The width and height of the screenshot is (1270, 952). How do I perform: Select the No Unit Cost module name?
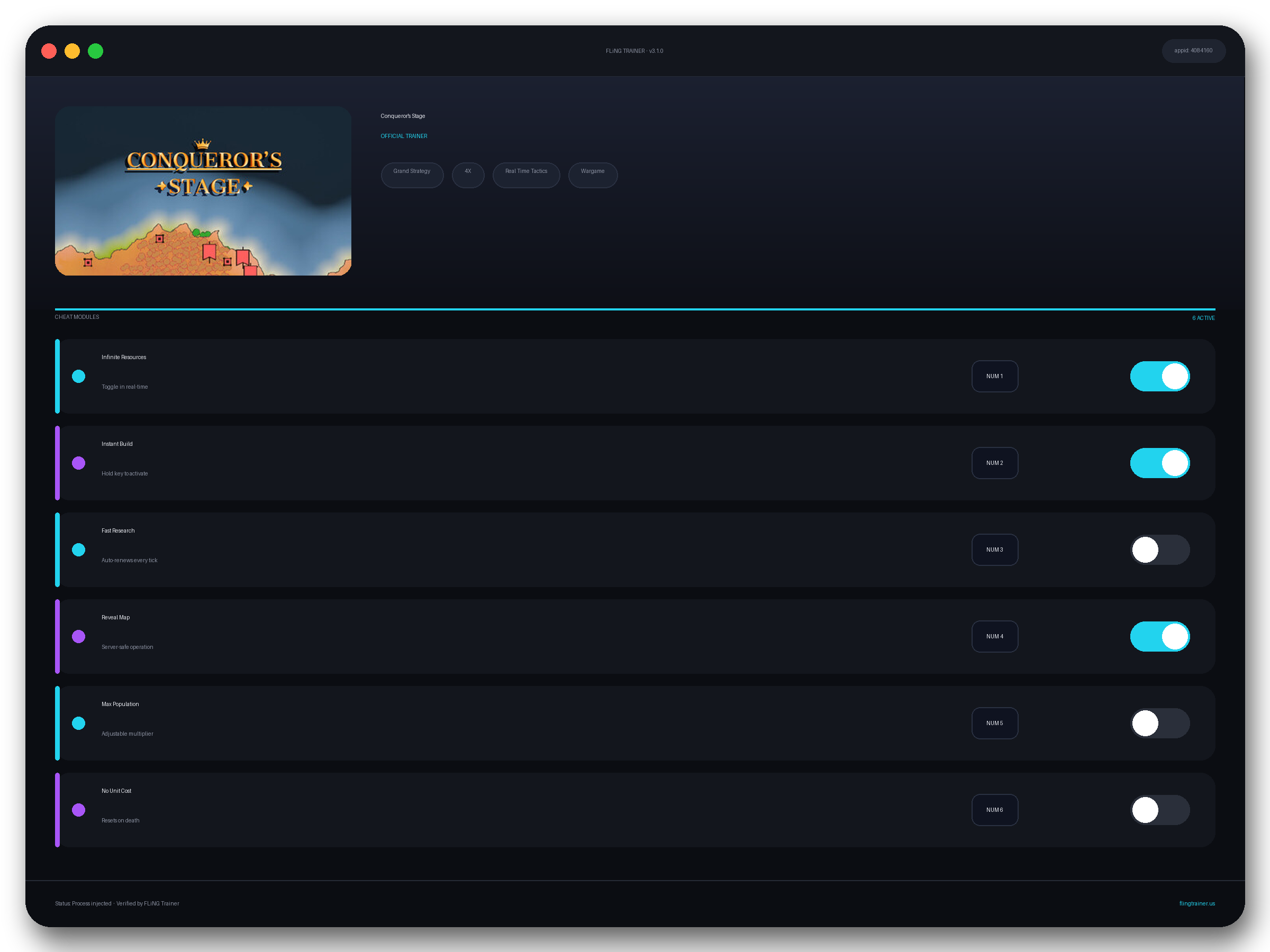click(x=116, y=790)
